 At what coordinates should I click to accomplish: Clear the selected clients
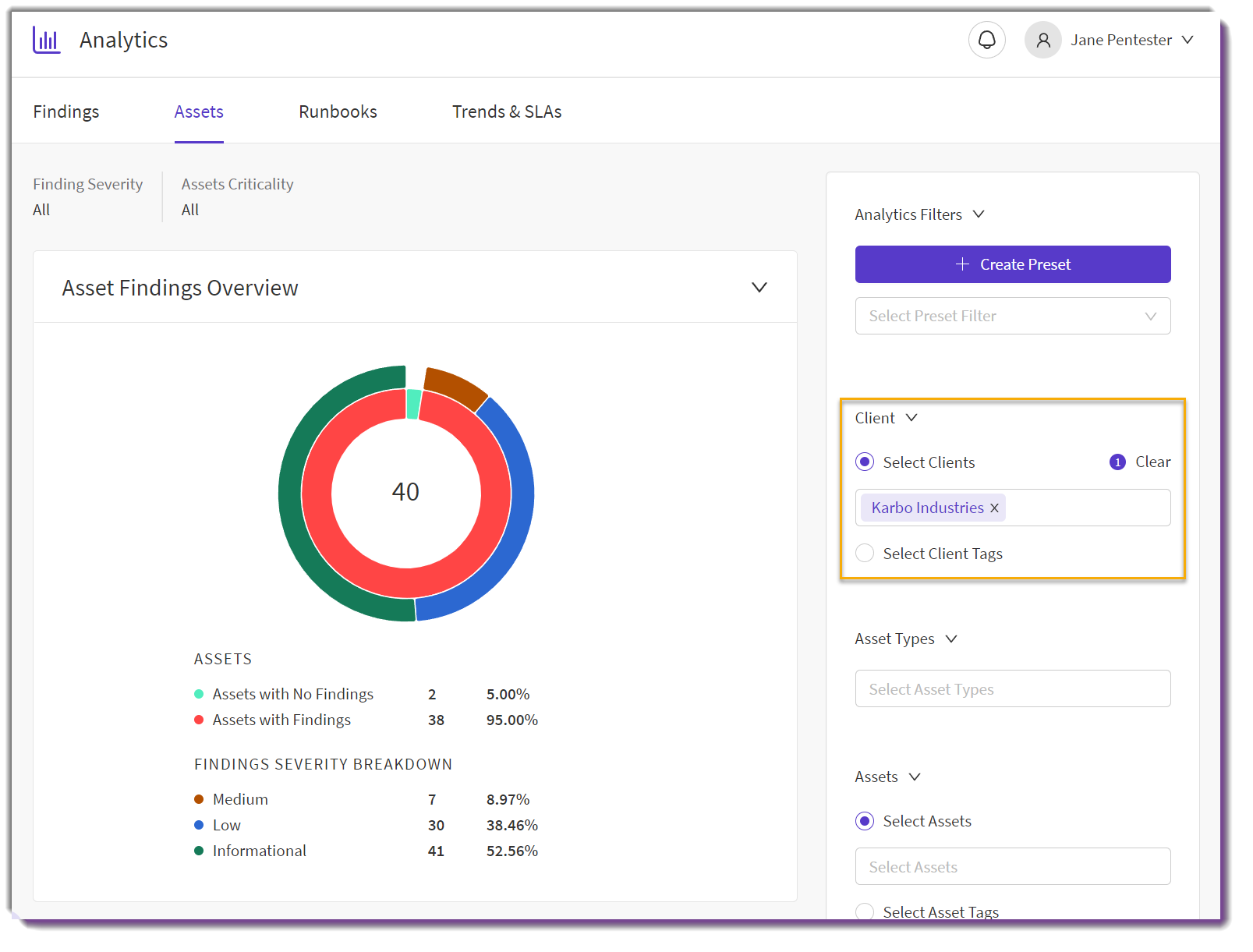tap(1152, 462)
